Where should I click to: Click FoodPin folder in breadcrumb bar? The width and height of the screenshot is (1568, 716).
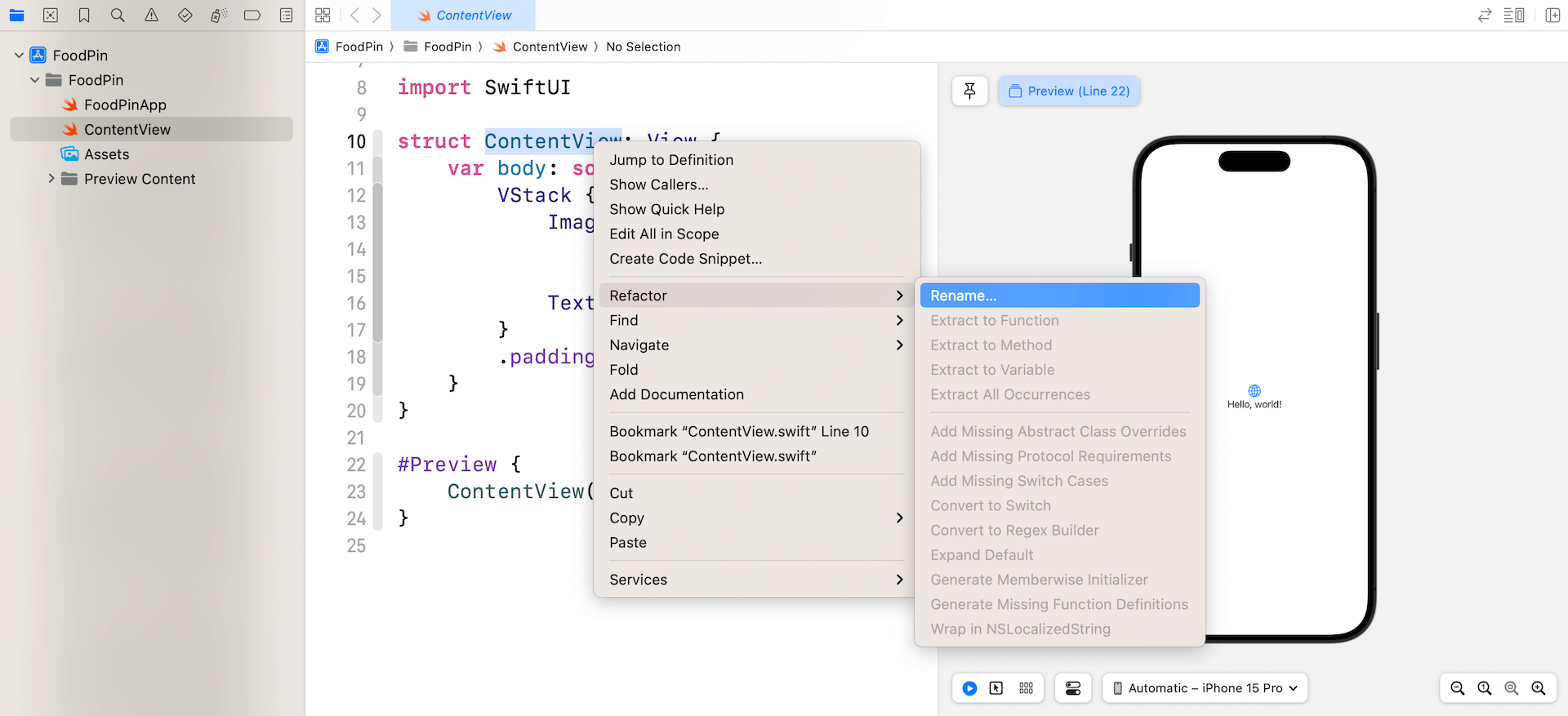(x=438, y=47)
